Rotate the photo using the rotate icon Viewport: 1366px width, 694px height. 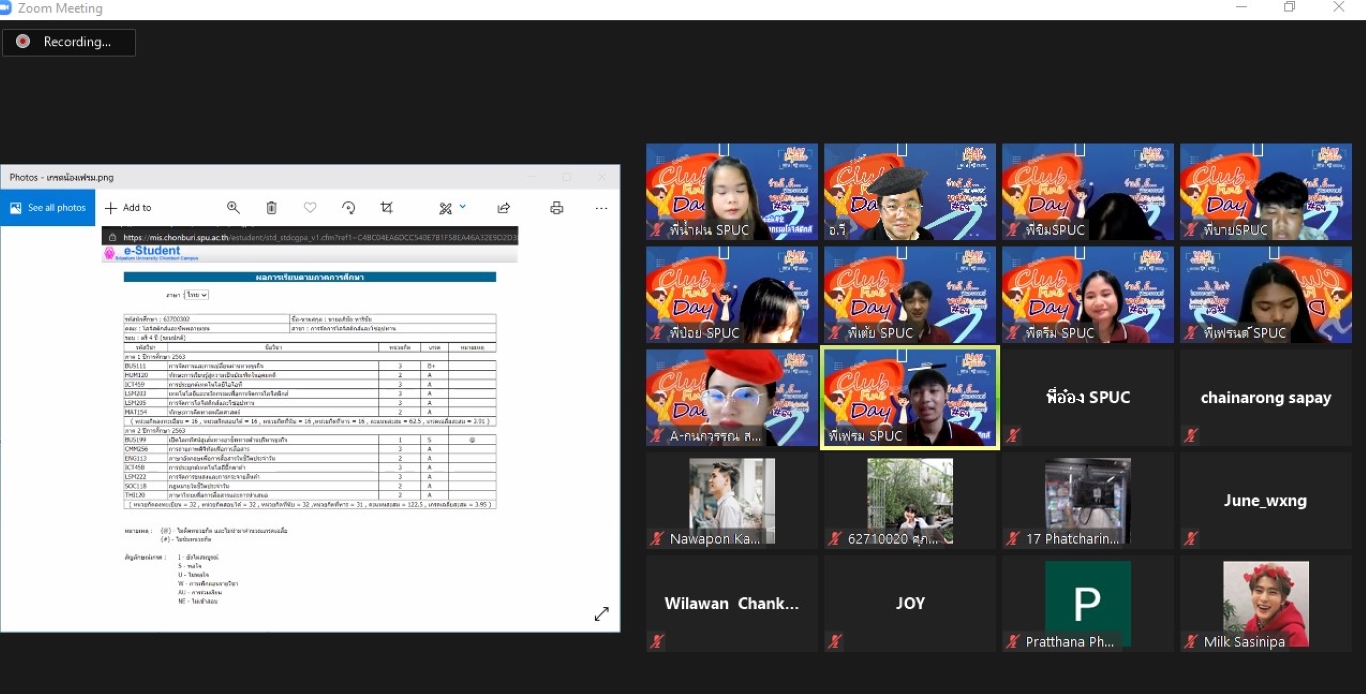[x=348, y=208]
